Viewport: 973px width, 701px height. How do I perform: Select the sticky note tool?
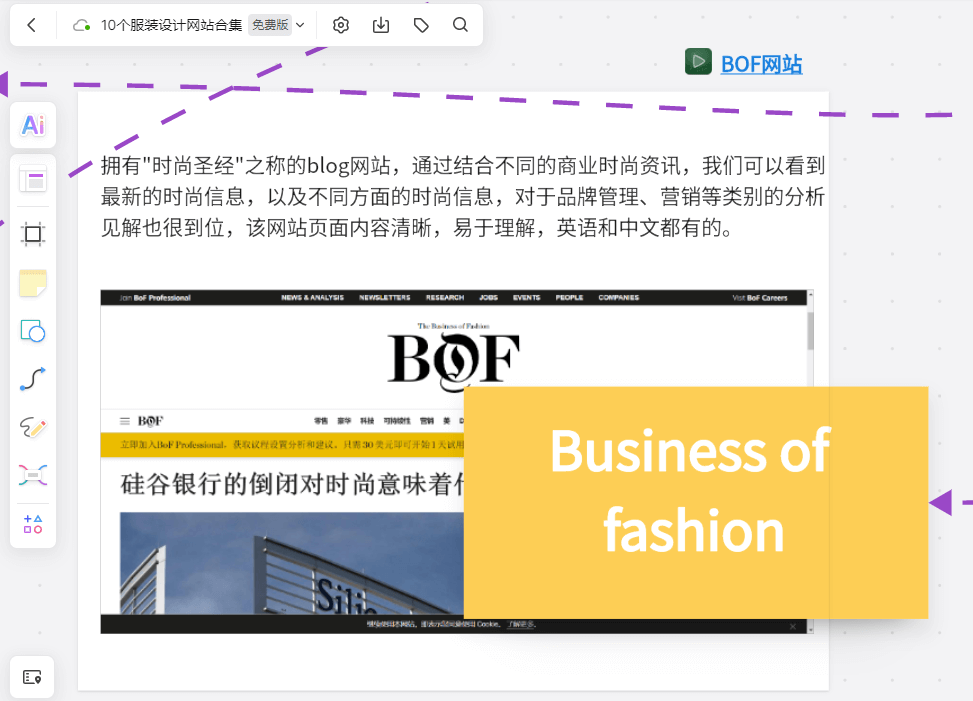33,283
